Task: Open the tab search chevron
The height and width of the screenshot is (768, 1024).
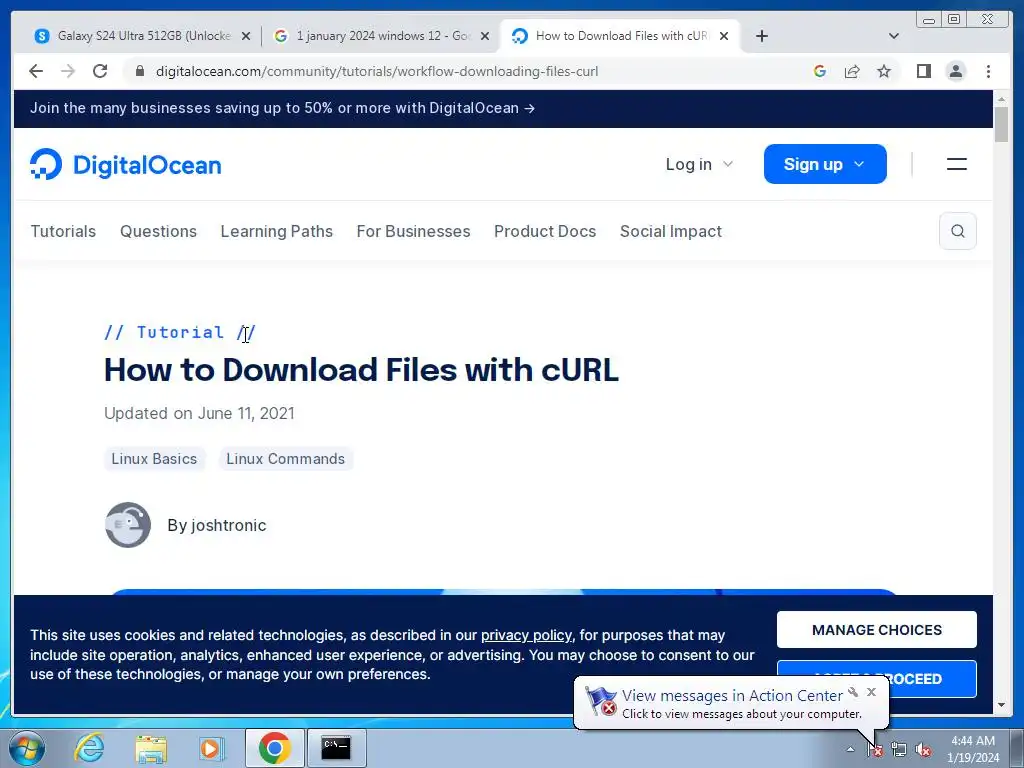Action: [894, 36]
